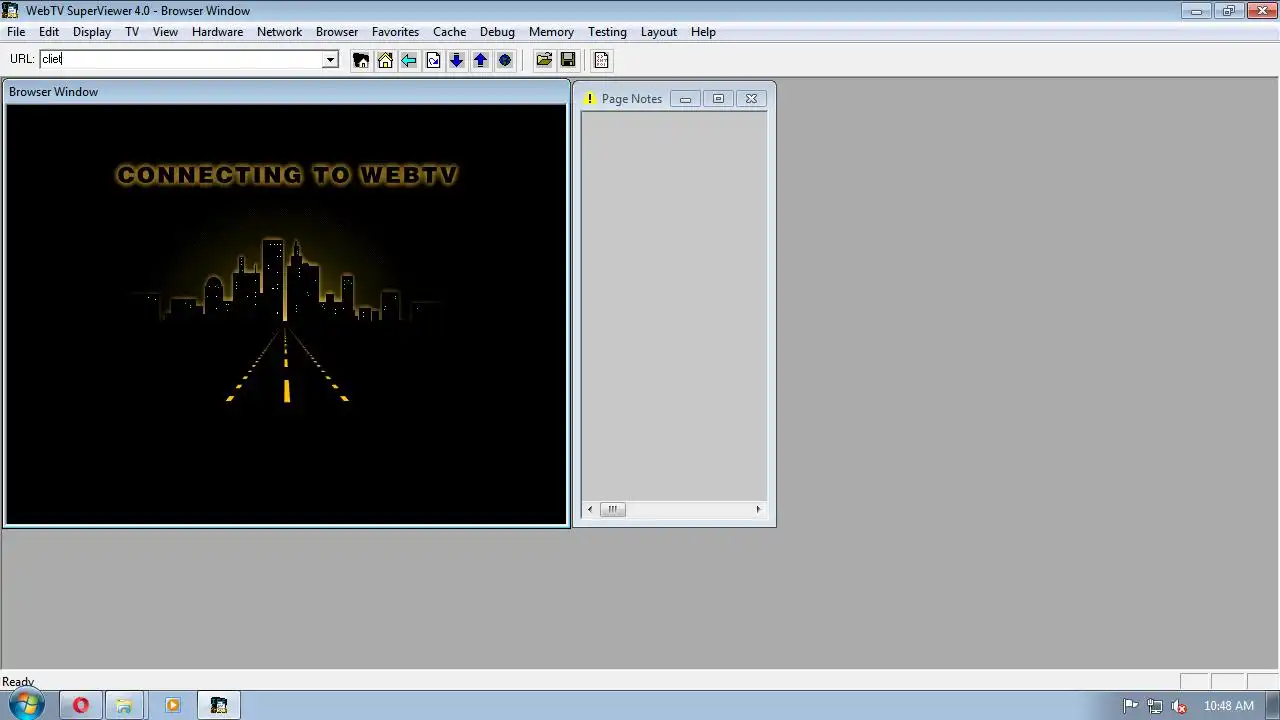
Task: Select the WebTV SuperViewer taskbar button
Action: (219, 705)
